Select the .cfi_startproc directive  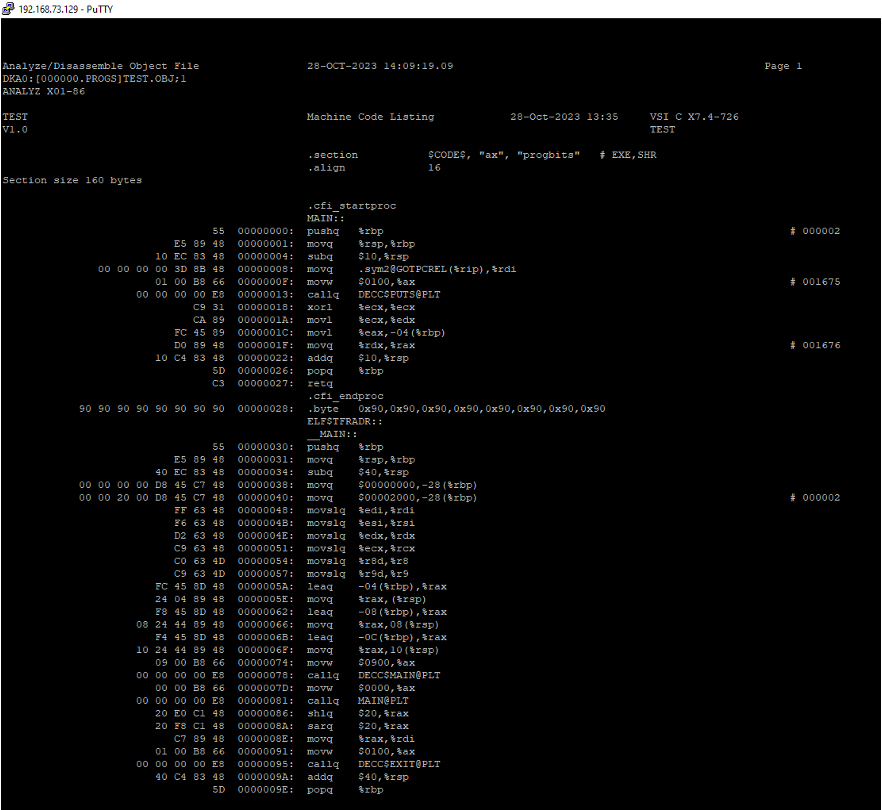(x=351, y=206)
